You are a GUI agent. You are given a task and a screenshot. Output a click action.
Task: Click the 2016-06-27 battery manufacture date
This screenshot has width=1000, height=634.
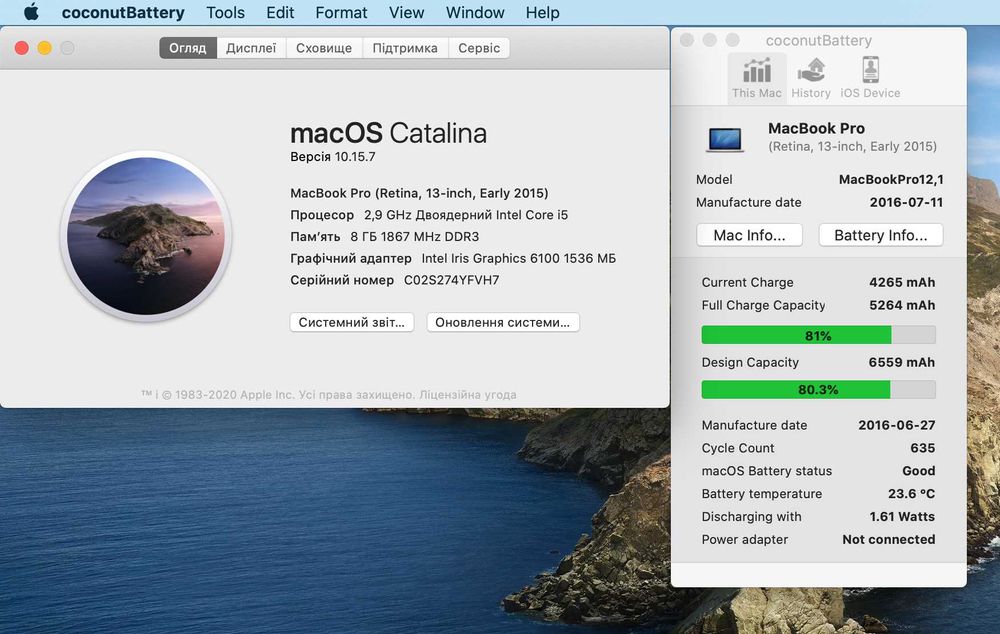coord(897,425)
